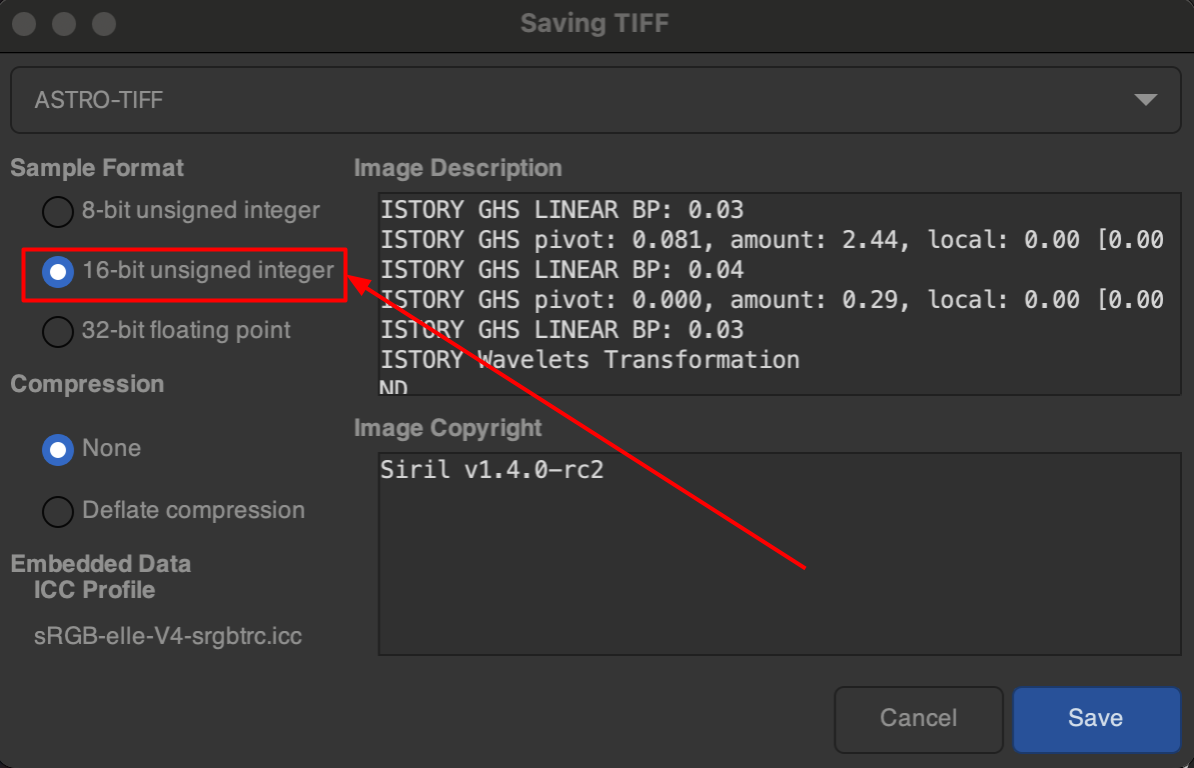
Task: Minimize the Saving TIFF window
Action: tap(64, 24)
